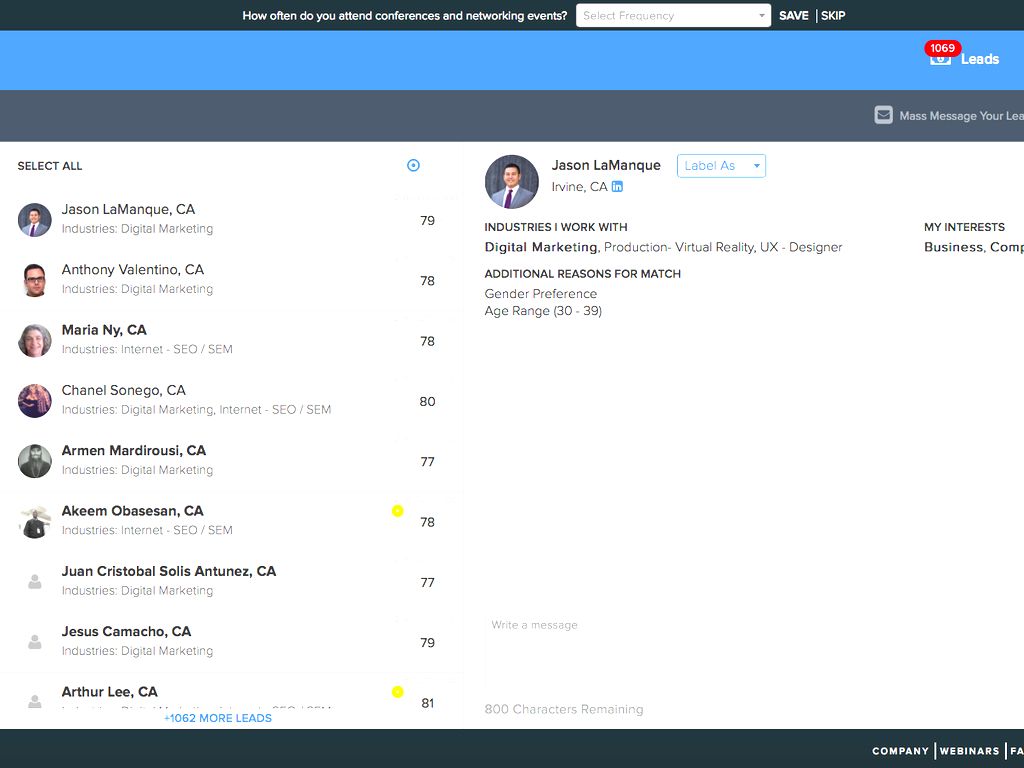Open the Select Frequency dropdown

[673, 16]
